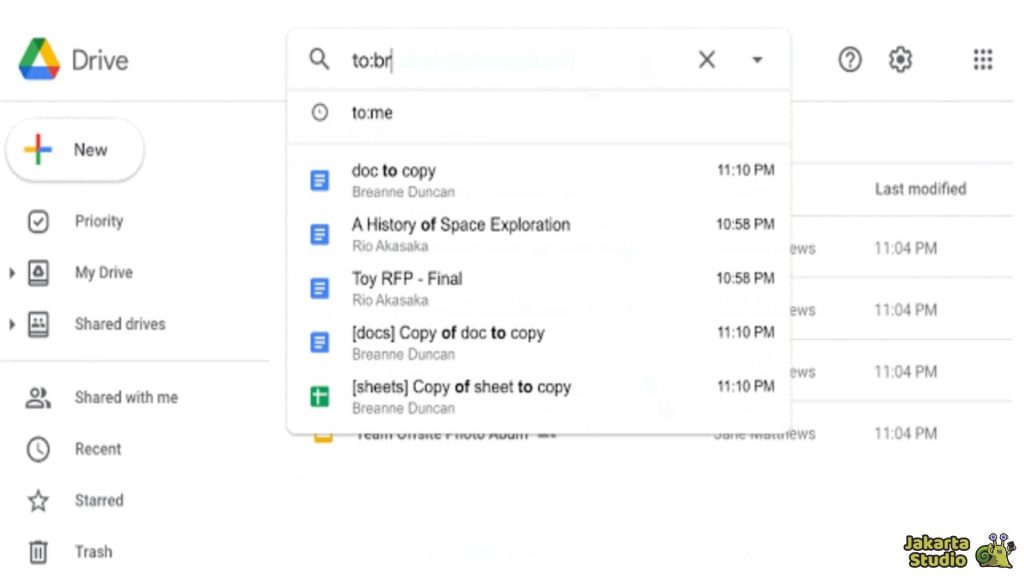Click the Docs icon for Toy RFP - Final

pos(319,289)
